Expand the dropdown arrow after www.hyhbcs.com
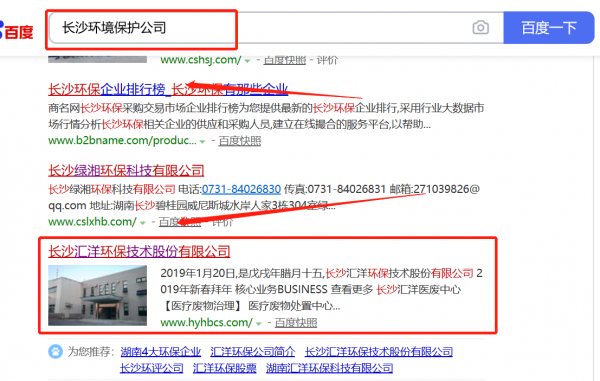 coord(259,324)
